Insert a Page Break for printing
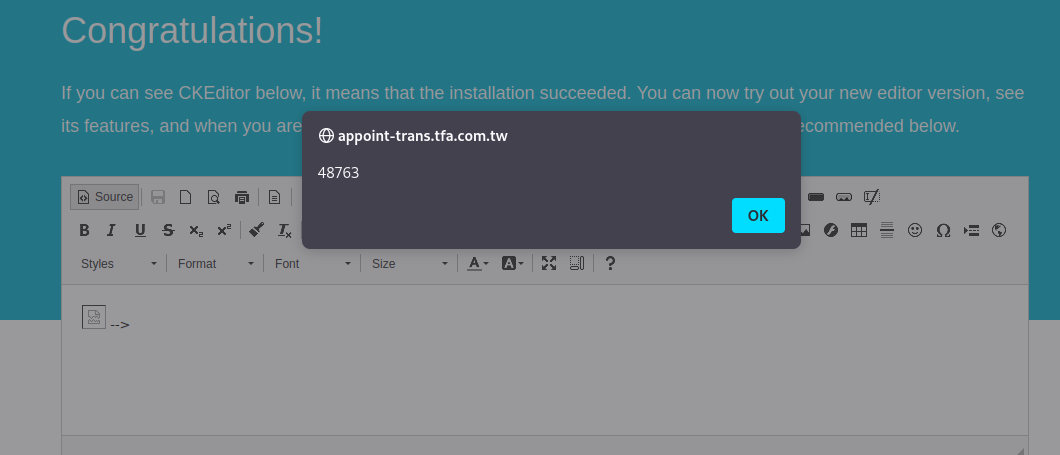The image size is (1060, 455). pos(971,231)
